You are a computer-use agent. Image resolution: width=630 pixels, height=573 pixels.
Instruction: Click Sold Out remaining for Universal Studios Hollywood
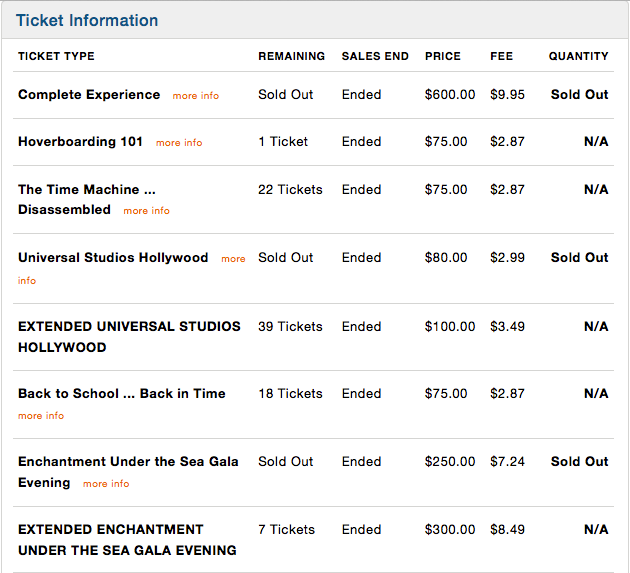tap(286, 257)
